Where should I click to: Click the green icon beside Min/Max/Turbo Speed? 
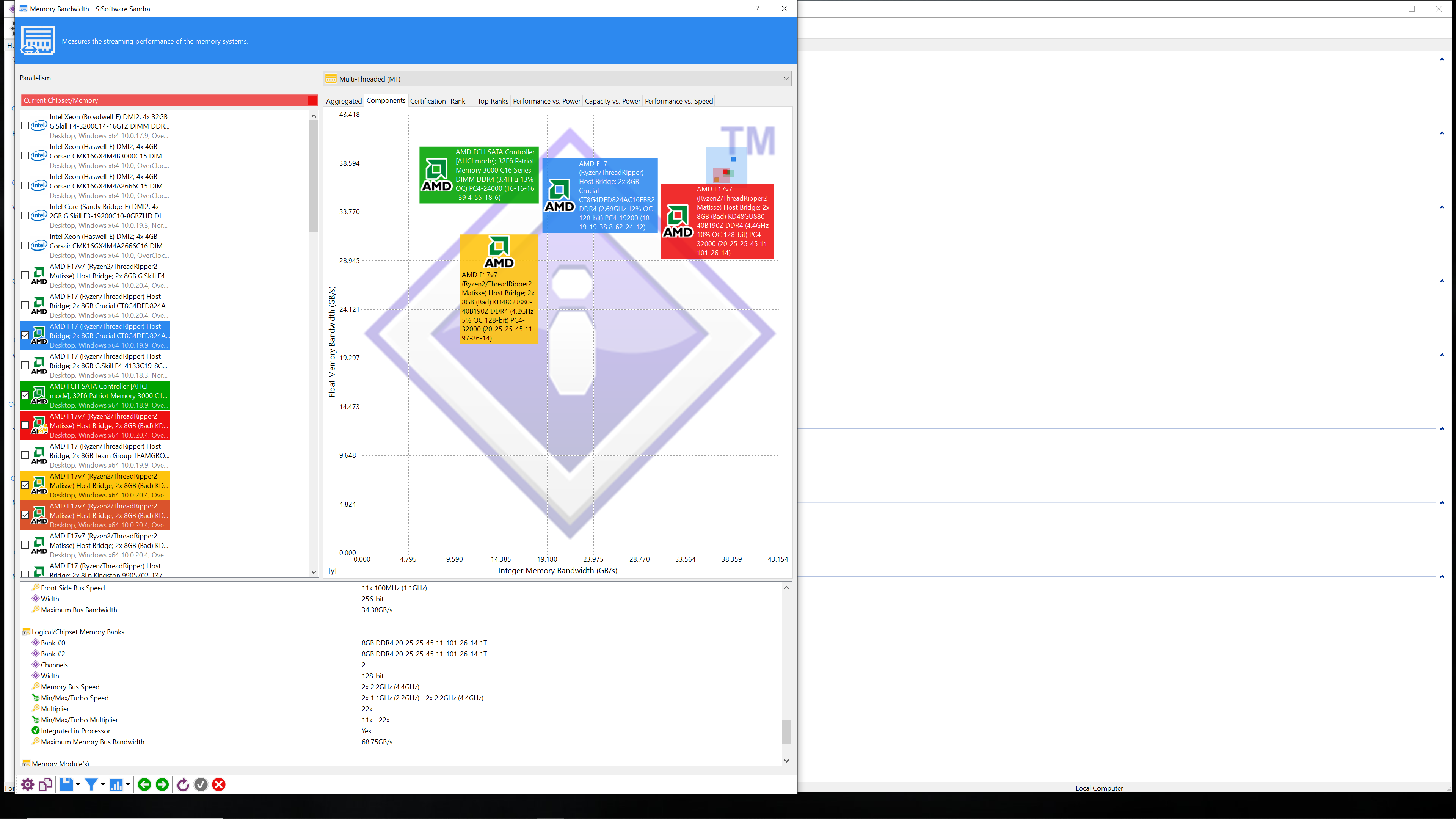(x=36, y=698)
